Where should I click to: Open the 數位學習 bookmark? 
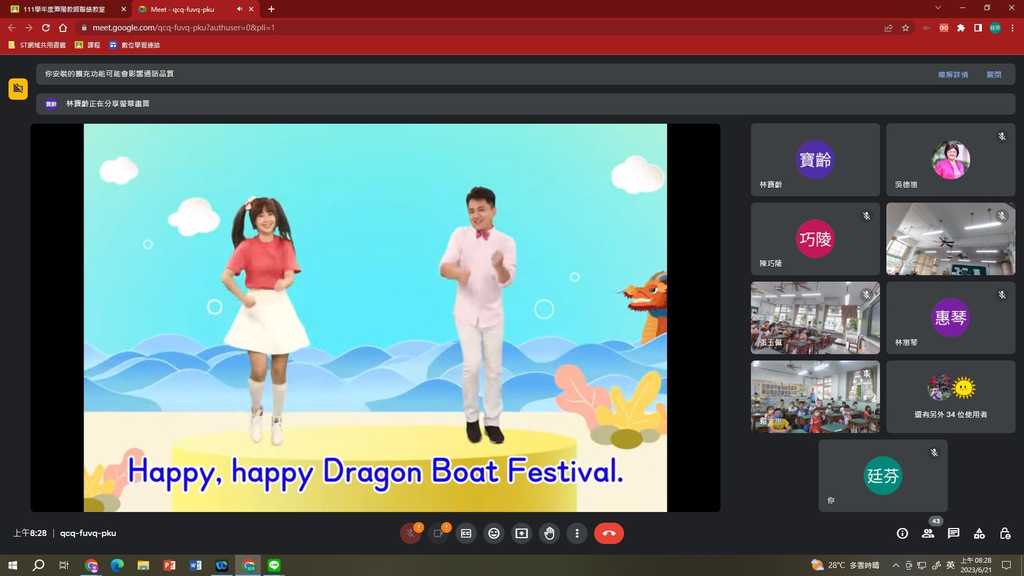tap(135, 45)
